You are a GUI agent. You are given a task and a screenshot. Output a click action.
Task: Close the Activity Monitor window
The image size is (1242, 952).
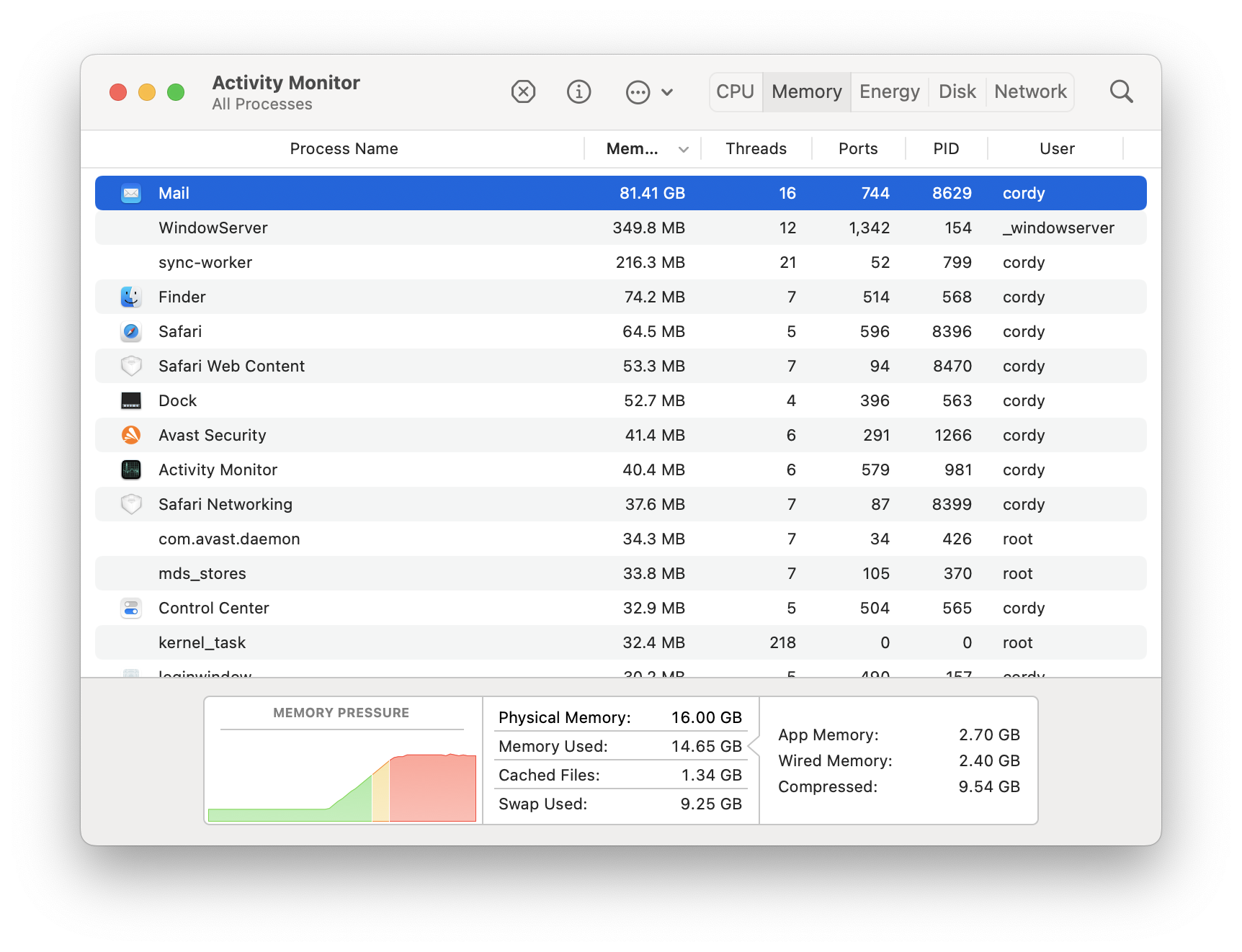(x=118, y=92)
